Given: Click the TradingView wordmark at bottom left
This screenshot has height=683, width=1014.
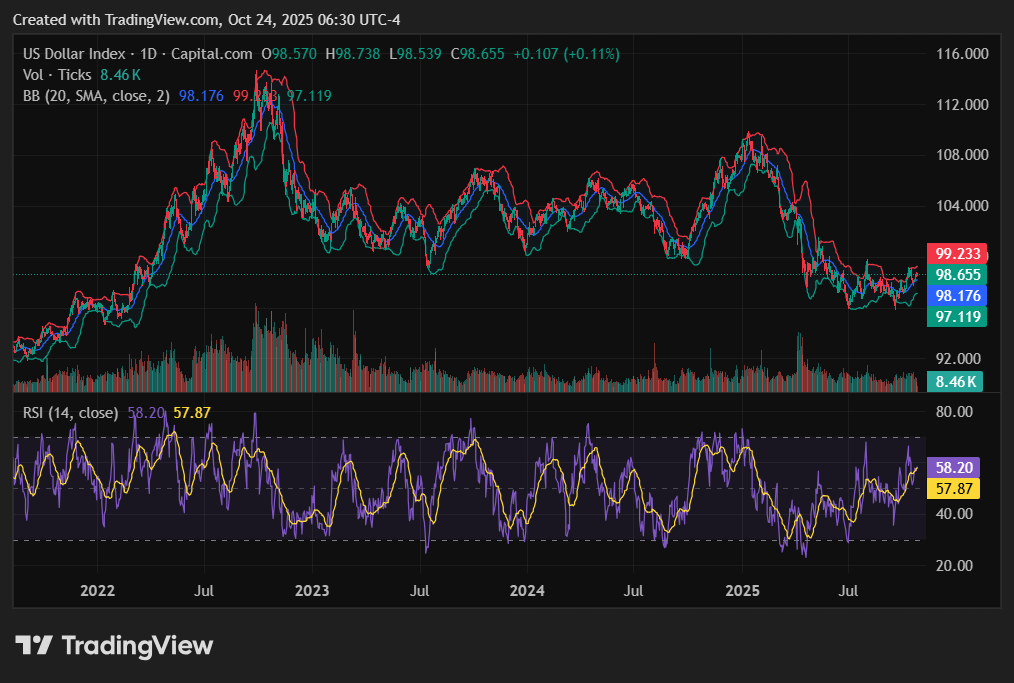Looking at the screenshot, I should (137, 646).
